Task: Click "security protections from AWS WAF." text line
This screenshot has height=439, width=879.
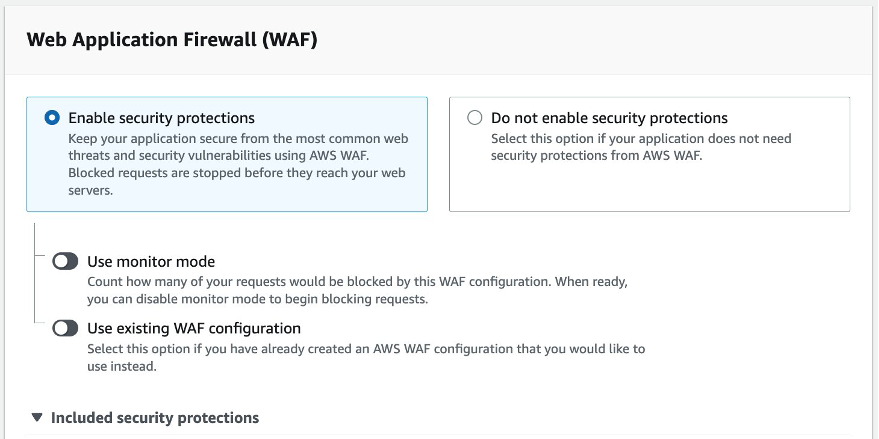Action: click(597, 155)
